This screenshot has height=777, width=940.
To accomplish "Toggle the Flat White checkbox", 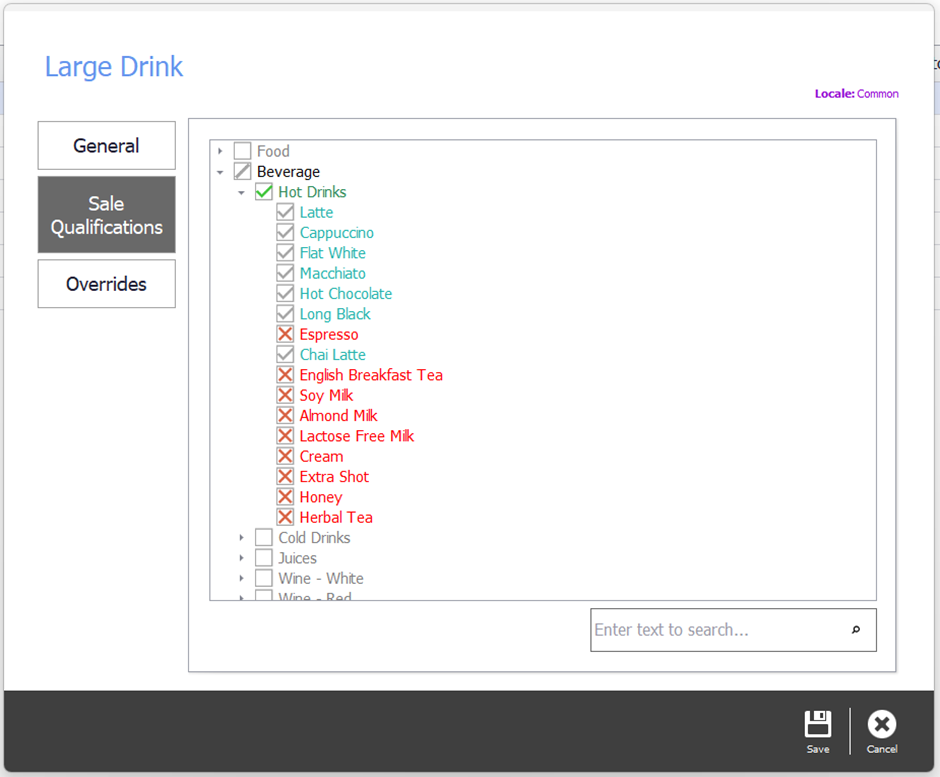I will pos(285,253).
